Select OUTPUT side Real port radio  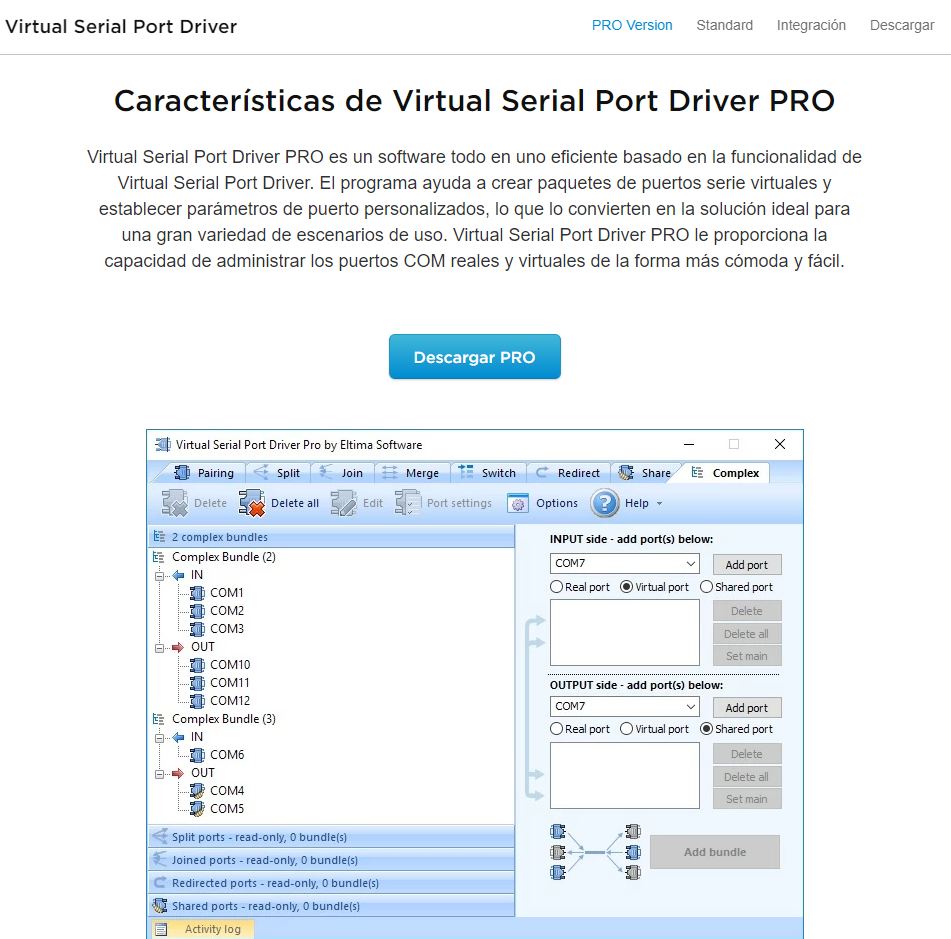[556, 729]
